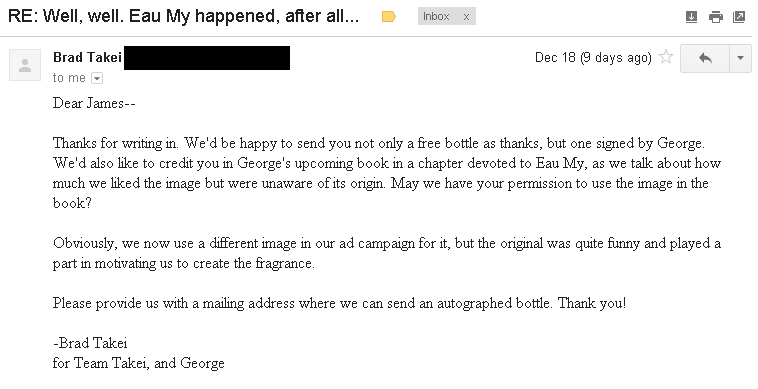758x389 pixels.
Task: Click the "for Team Takei, and George" signature
Action: point(139,363)
